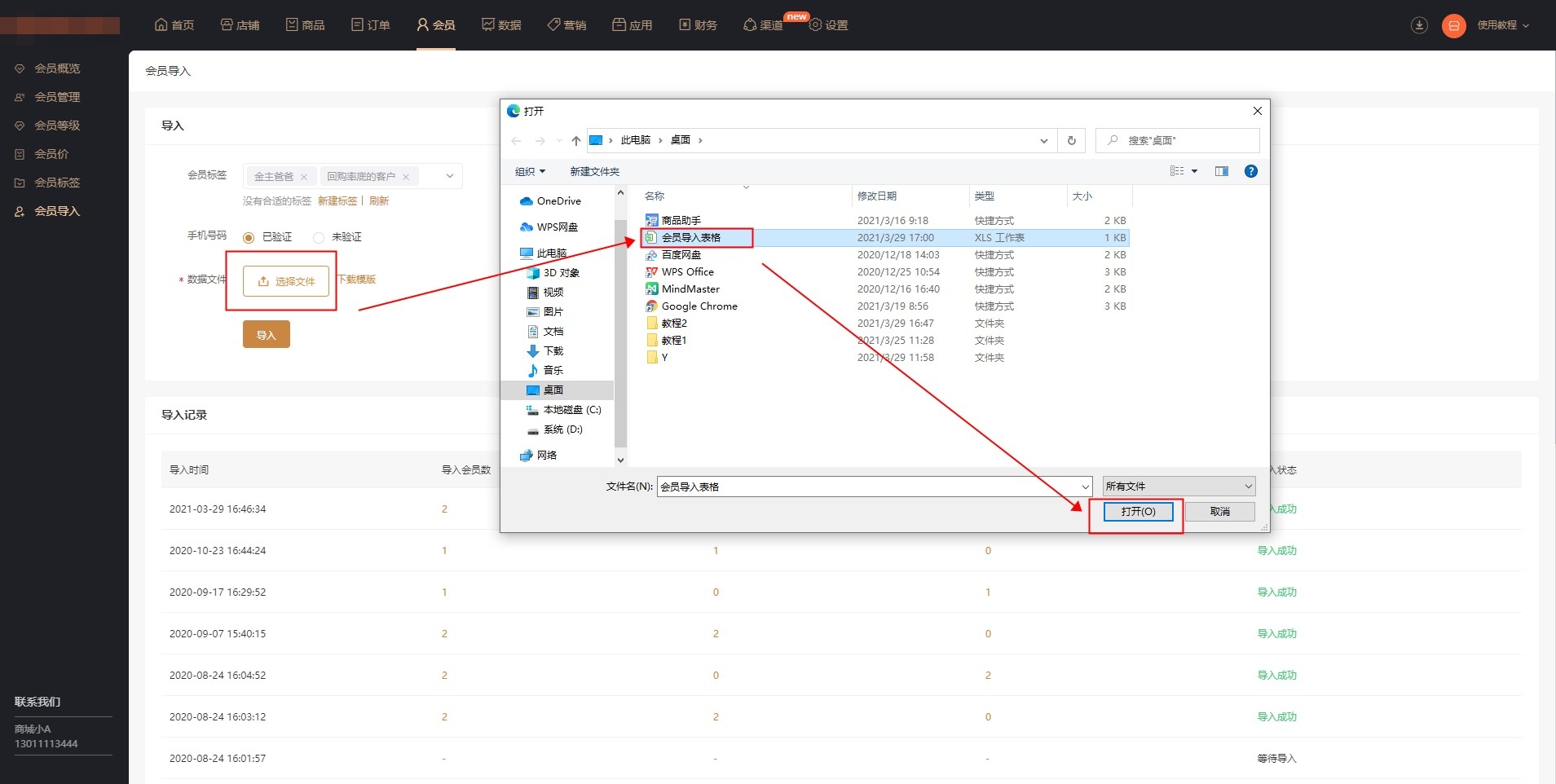Select the 未验证 radio button
Screen dimensions: 1556x784
click(x=319, y=238)
